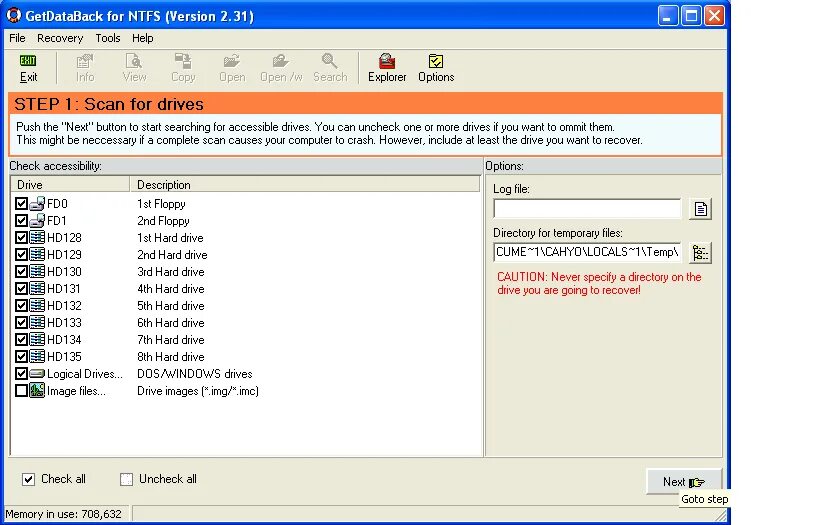819x525 pixels.
Task: Open the Help menu
Action: coord(143,38)
